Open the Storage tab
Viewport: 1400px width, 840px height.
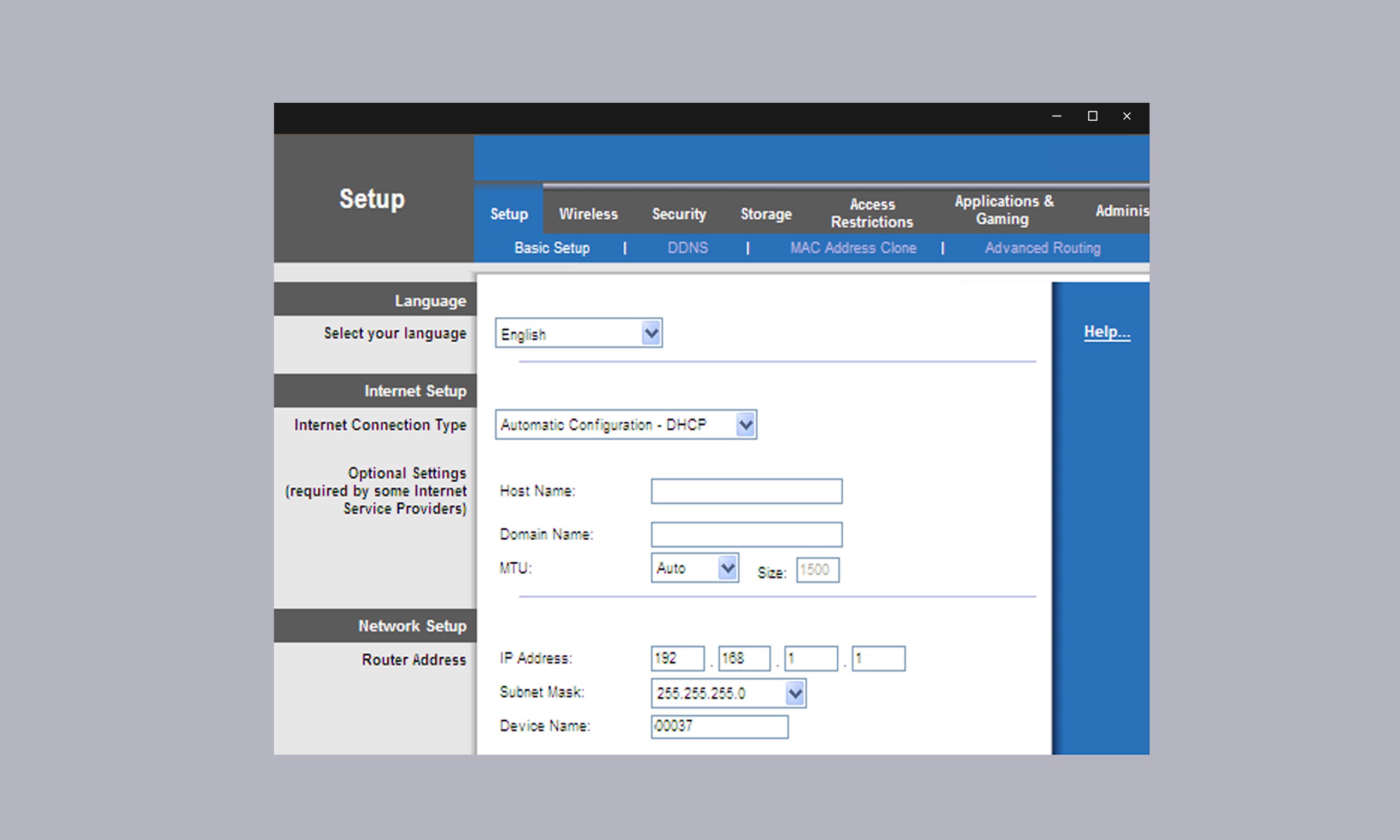point(766,214)
